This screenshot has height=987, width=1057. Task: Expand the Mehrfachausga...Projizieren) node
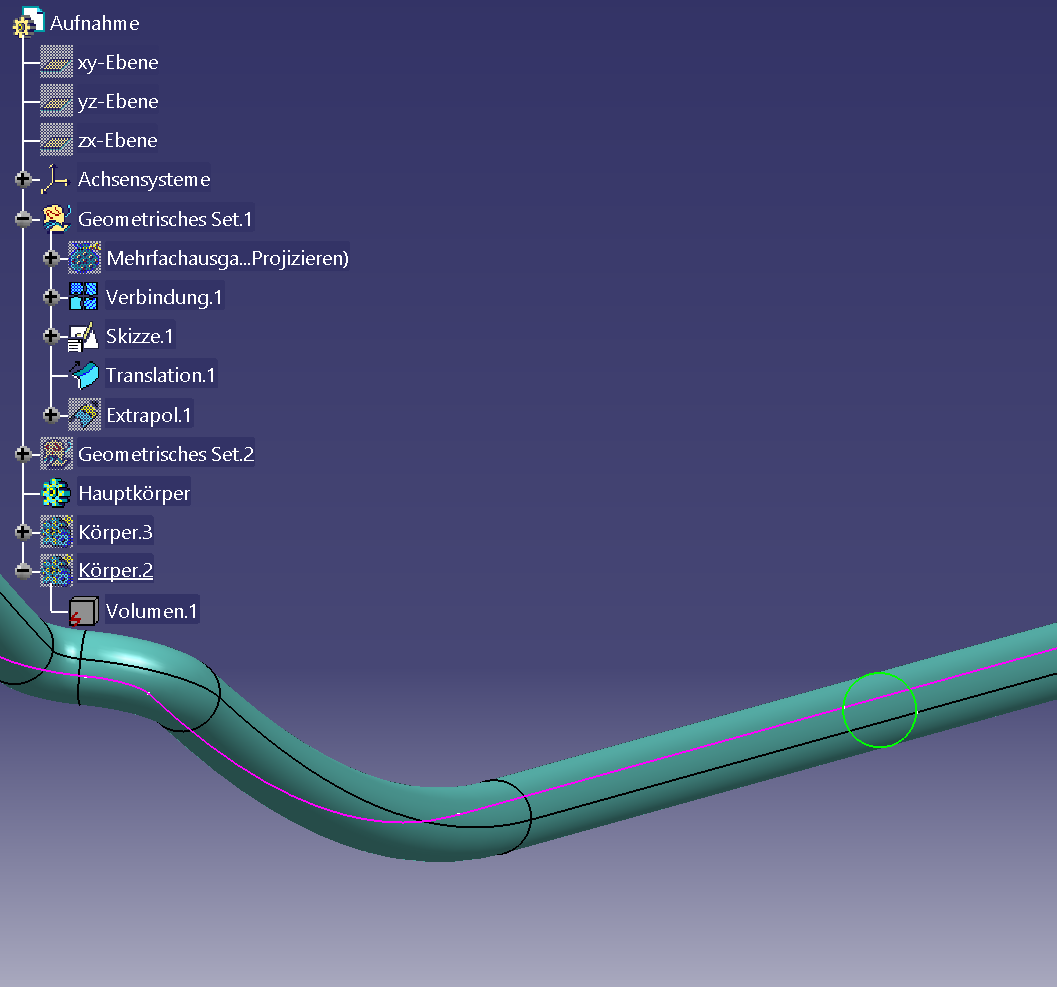tap(51, 258)
